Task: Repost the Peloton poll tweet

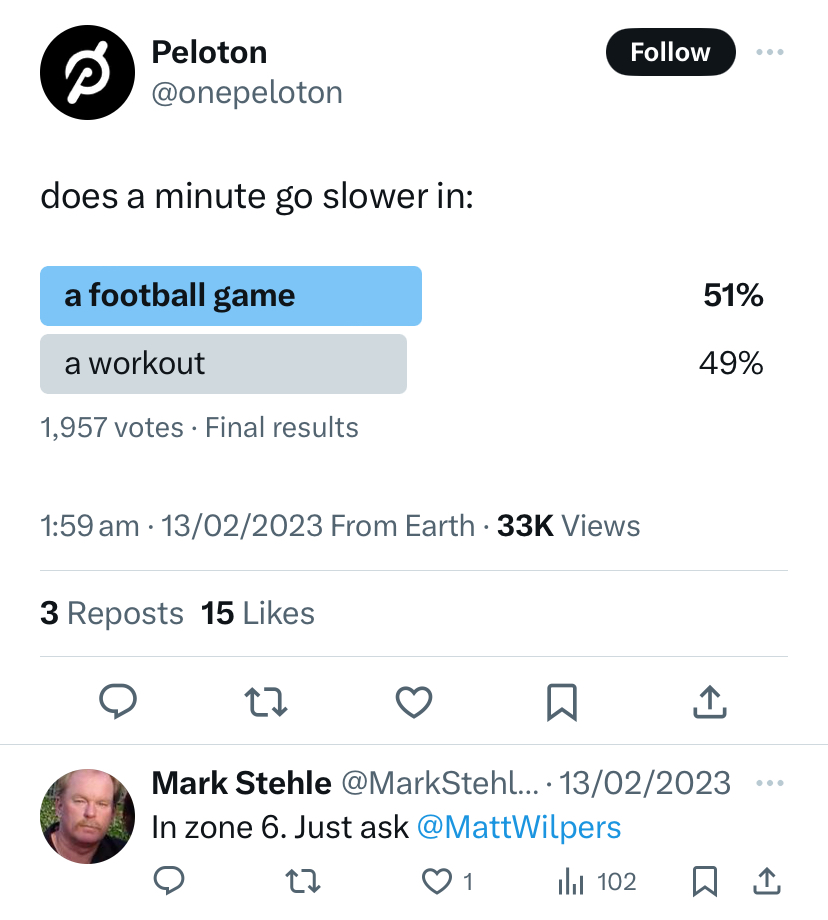Action: [266, 703]
